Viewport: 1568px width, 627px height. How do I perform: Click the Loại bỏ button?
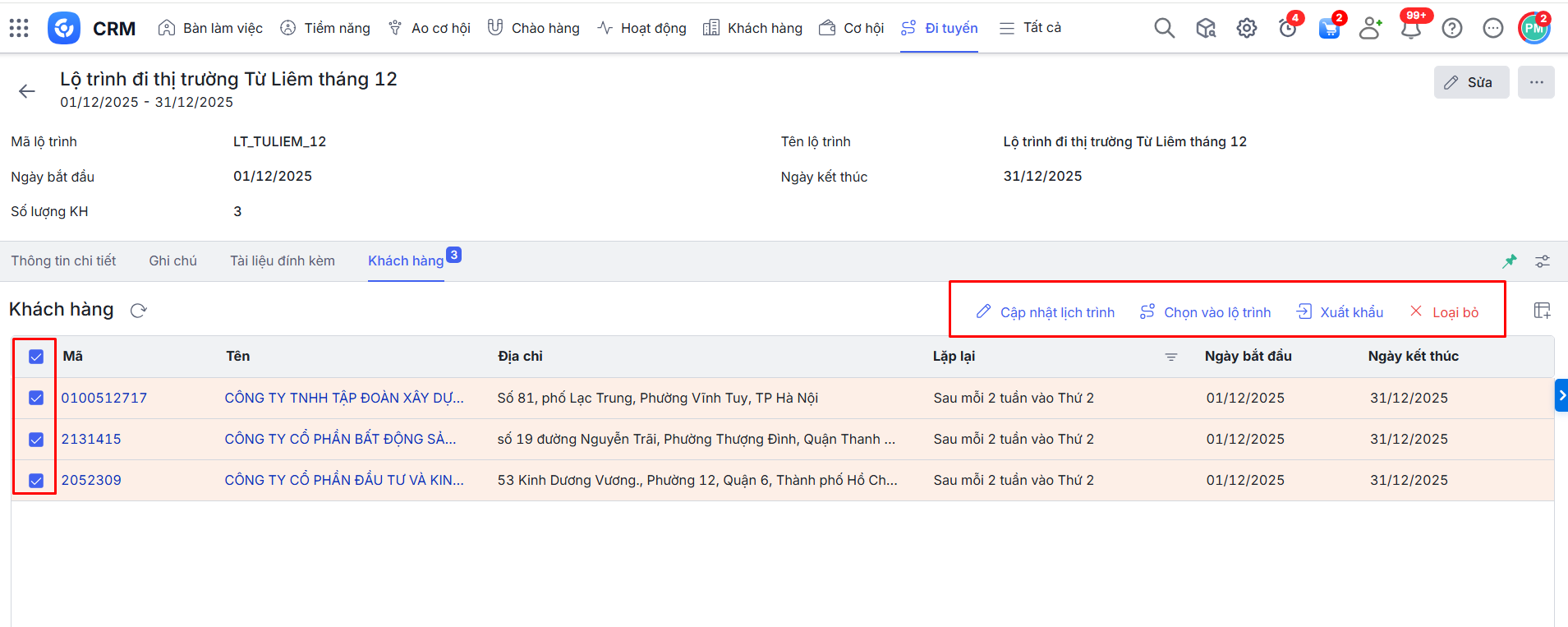tap(1444, 312)
